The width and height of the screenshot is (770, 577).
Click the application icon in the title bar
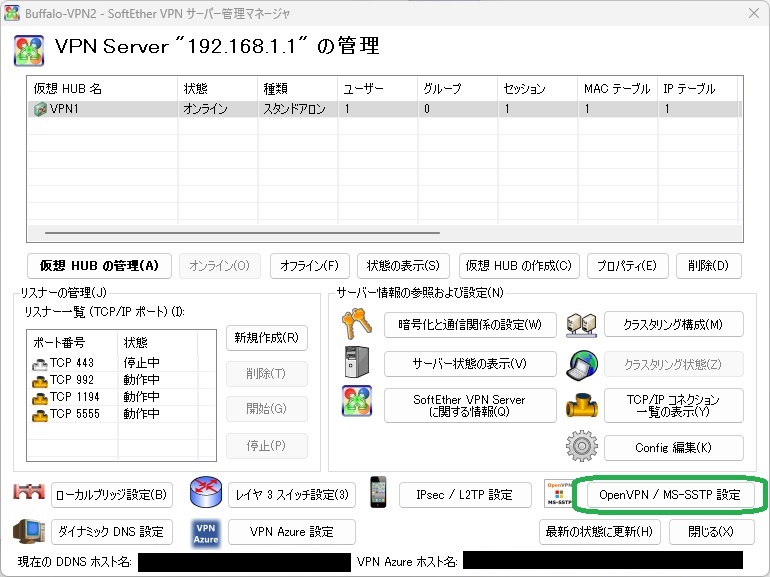coord(12,13)
